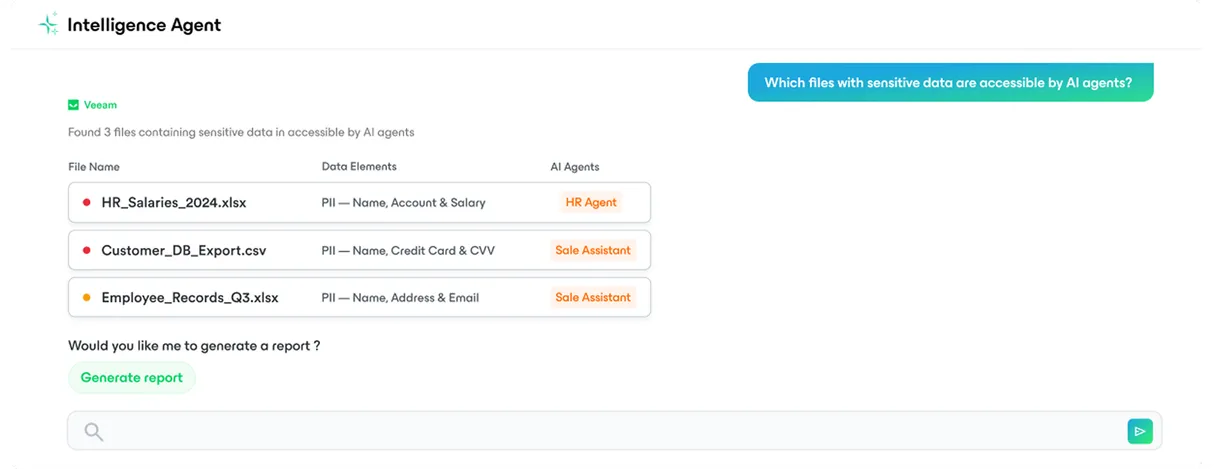Click the AI Agents column header
Viewport: 1214px width, 469px height.
pos(575,166)
